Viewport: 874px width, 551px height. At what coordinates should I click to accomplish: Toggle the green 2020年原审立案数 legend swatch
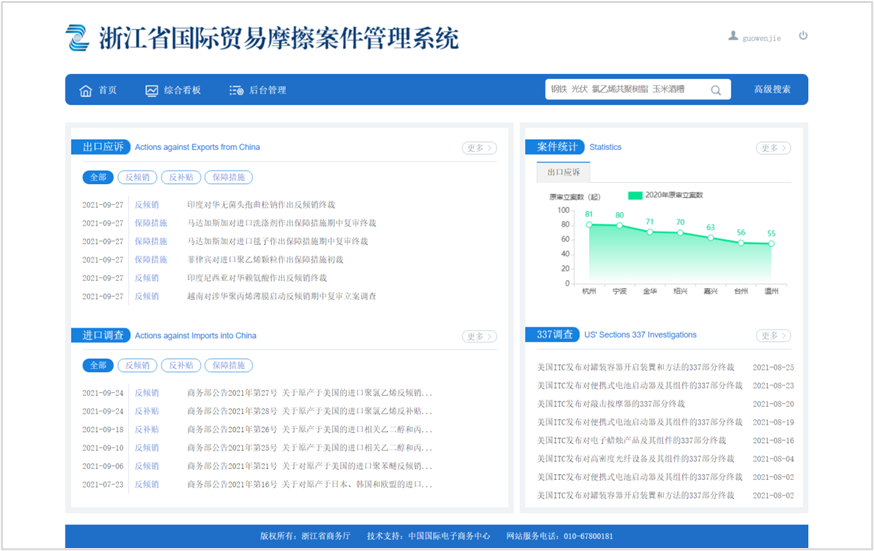point(634,195)
